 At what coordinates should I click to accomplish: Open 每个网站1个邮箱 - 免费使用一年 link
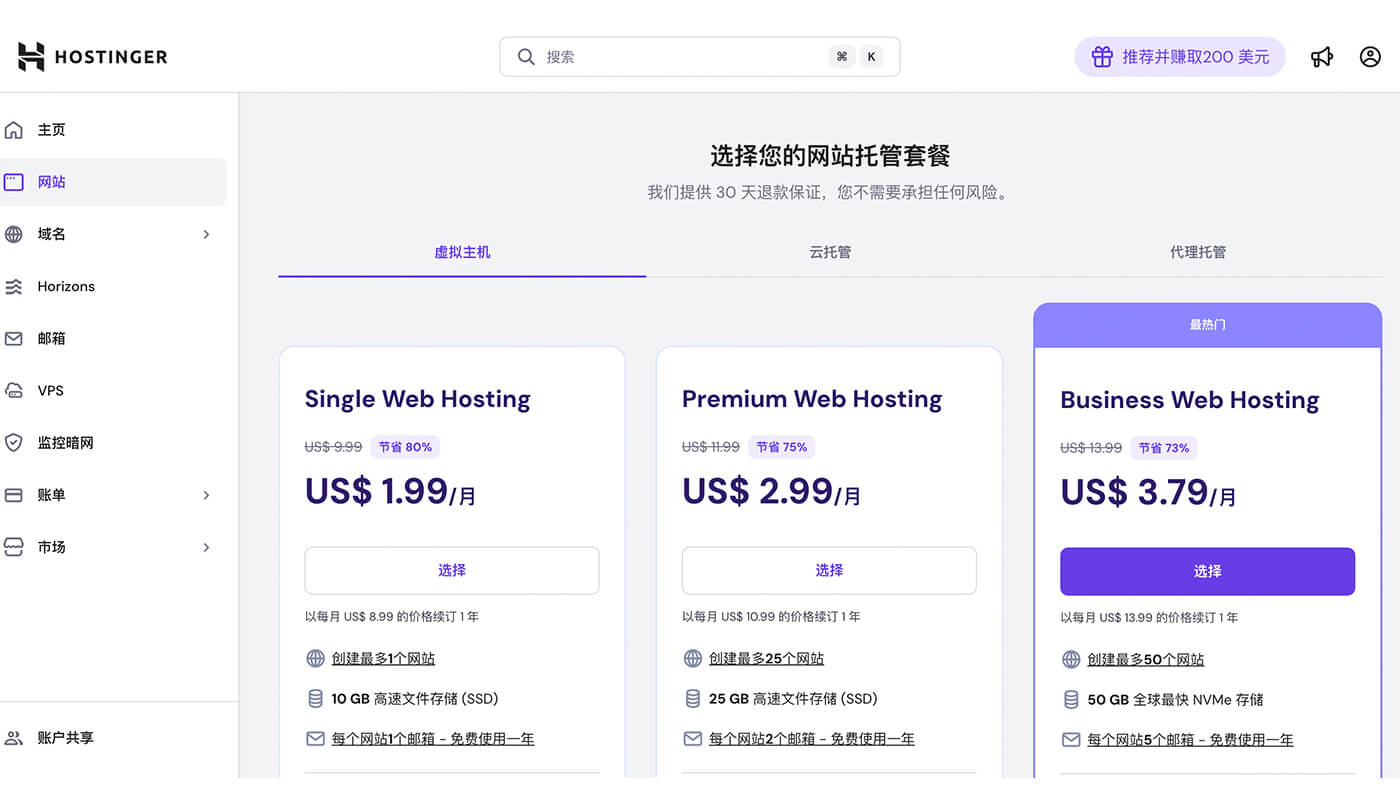pyautogui.click(x=433, y=739)
